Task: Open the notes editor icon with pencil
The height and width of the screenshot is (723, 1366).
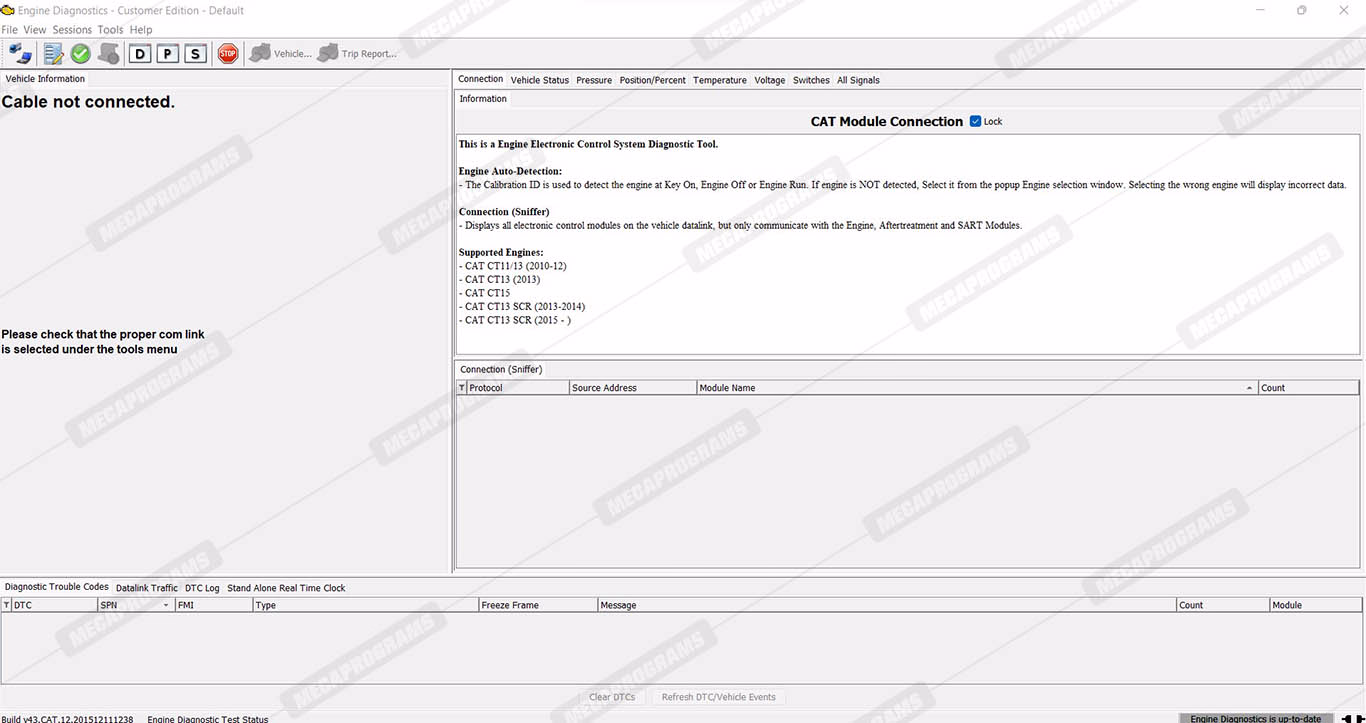Action: point(53,54)
